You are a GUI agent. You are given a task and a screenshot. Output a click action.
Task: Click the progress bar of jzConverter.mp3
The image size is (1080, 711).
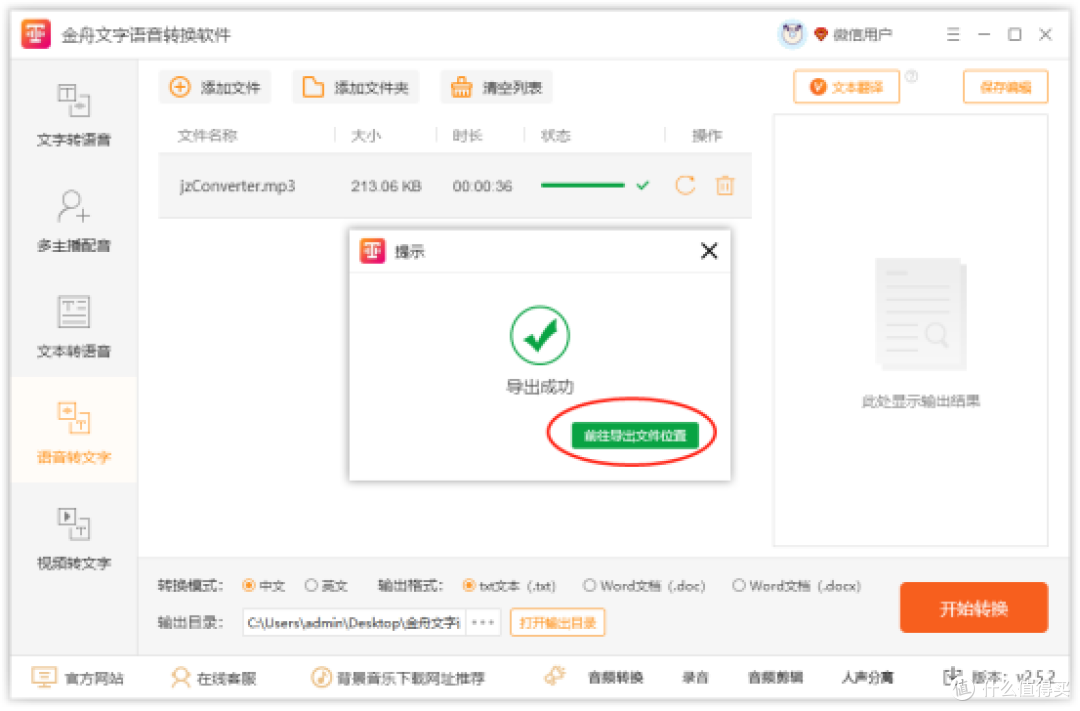(583, 185)
